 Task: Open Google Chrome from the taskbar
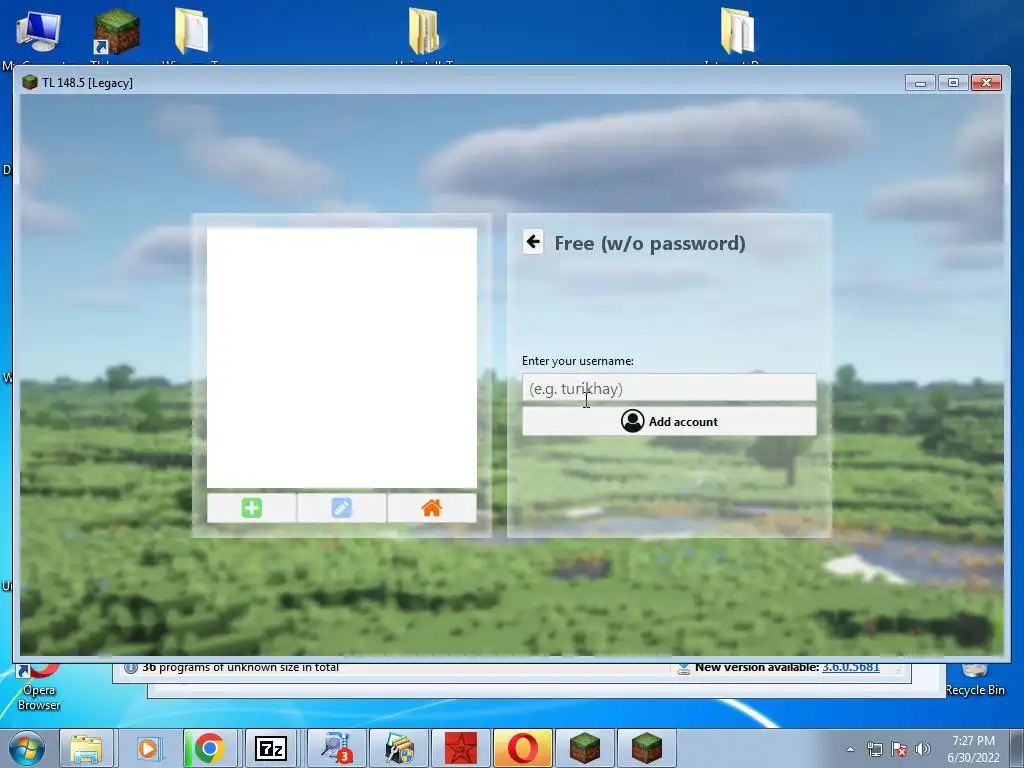pyautogui.click(x=209, y=748)
